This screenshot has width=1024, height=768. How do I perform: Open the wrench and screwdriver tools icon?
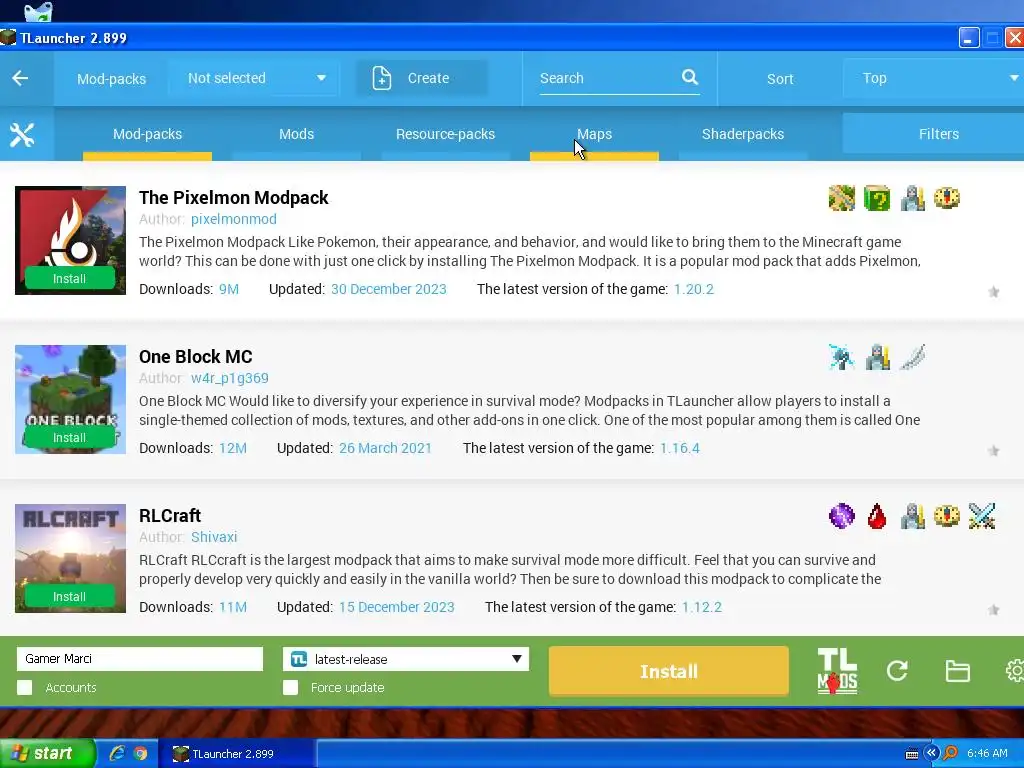click(22, 135)
